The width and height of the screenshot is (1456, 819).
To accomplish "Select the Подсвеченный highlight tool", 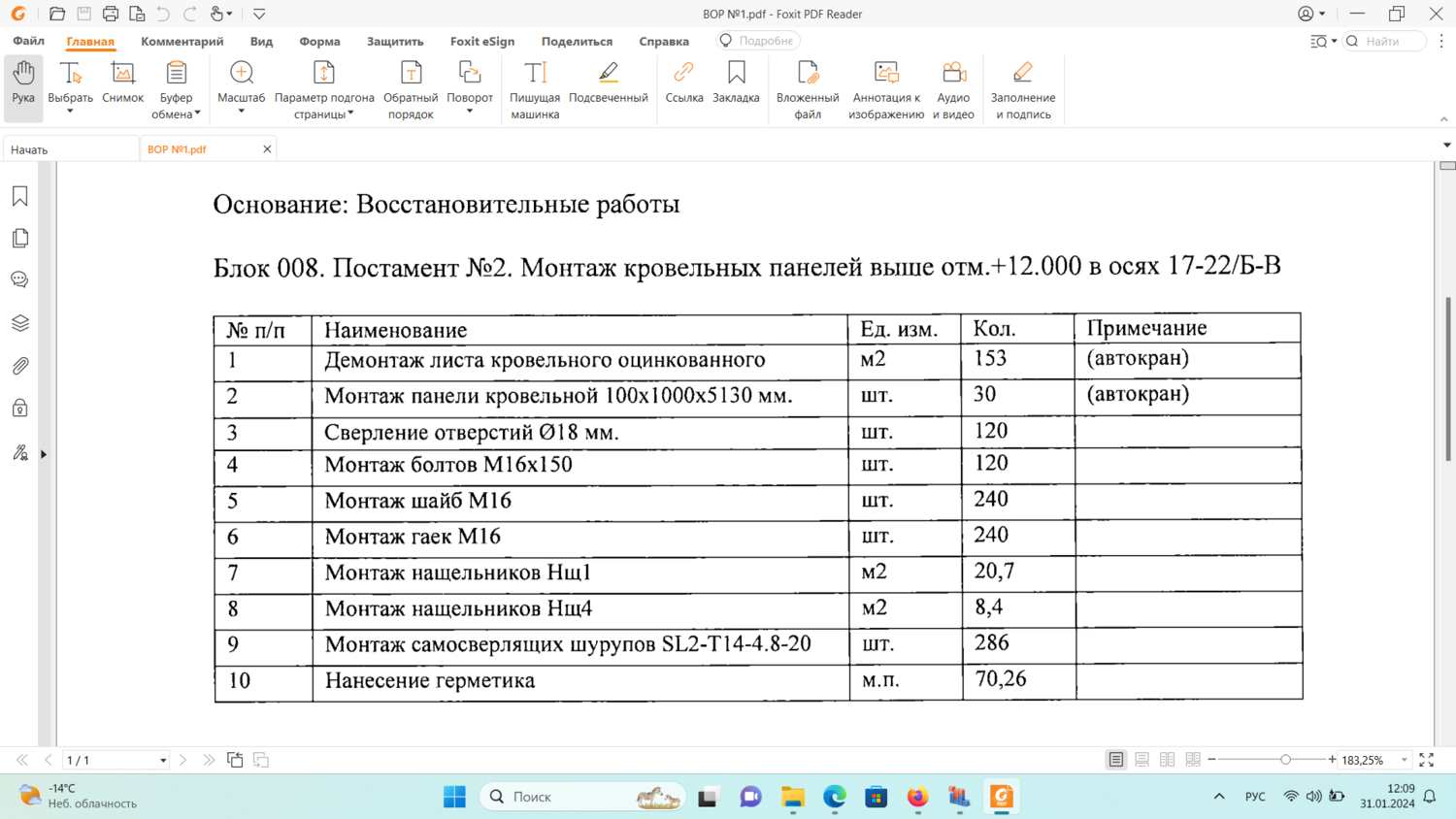I will pos(608,83).
